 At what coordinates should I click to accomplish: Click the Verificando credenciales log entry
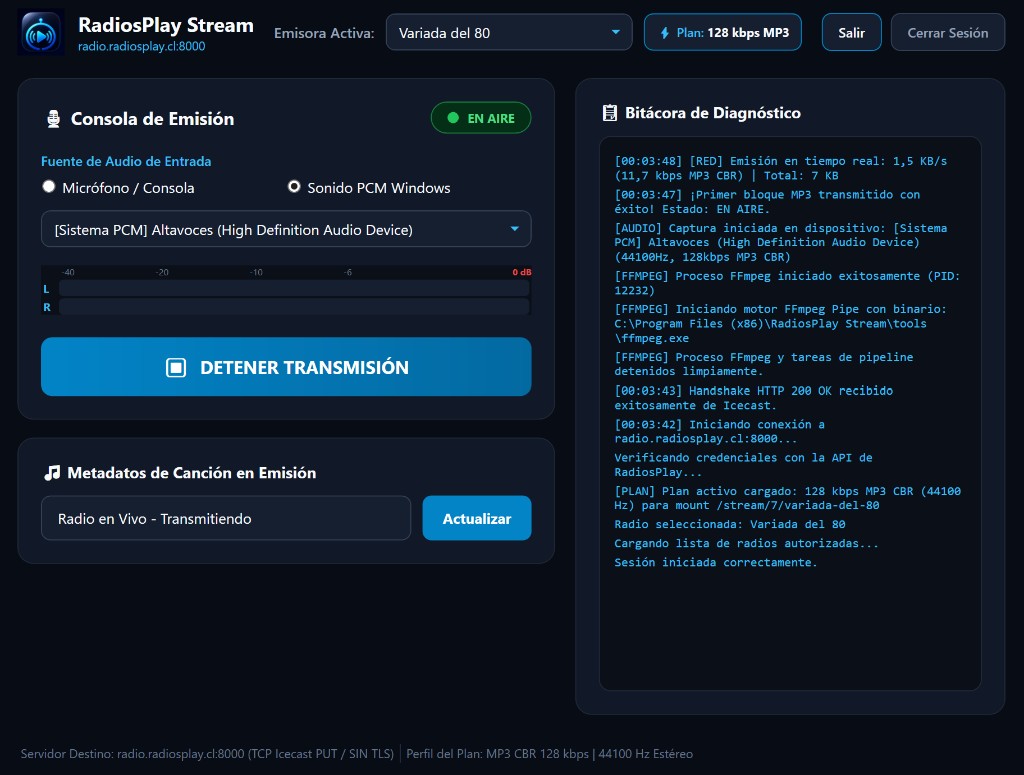point(743,465)
